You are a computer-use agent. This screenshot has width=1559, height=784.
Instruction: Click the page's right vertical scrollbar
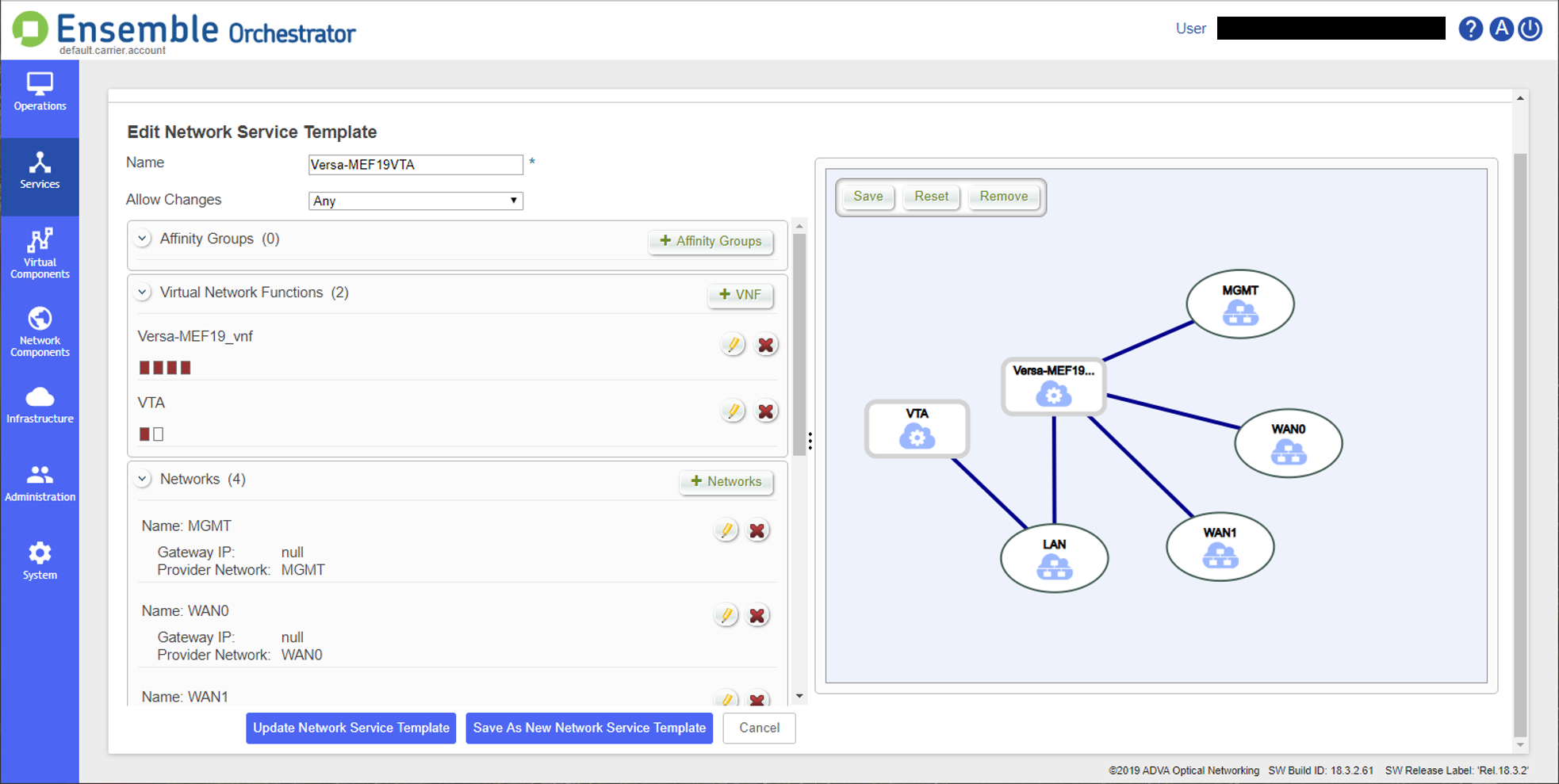click(x=1520, y=444)
